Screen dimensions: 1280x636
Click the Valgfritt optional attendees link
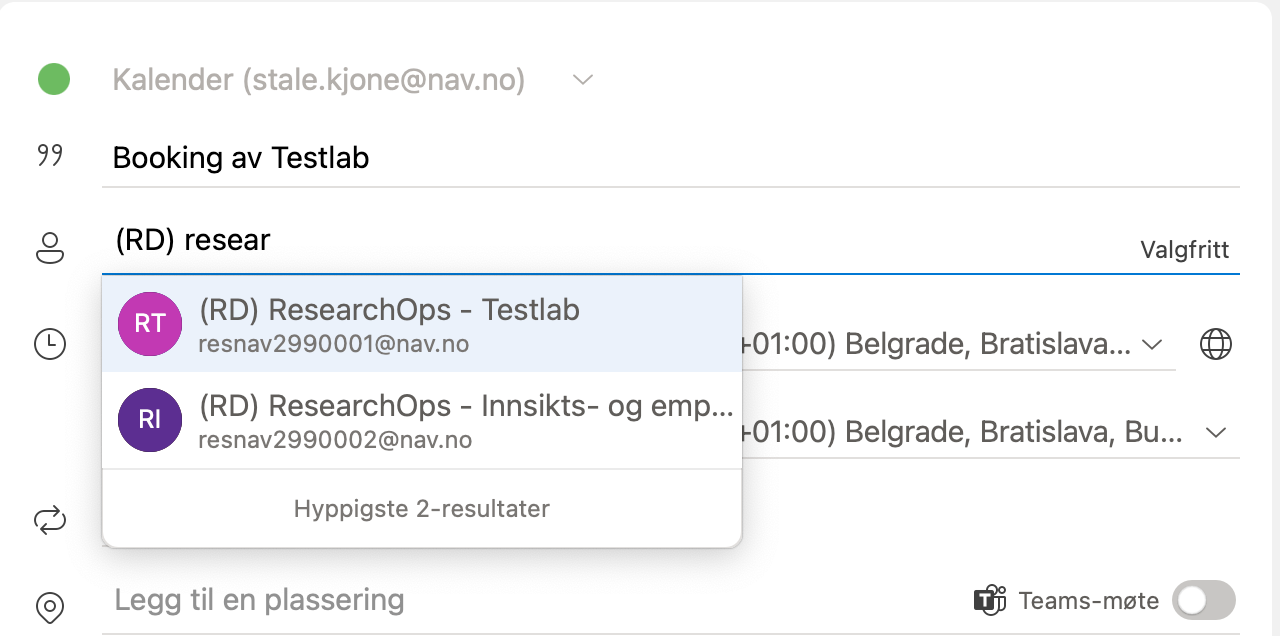coord(1184,250)
